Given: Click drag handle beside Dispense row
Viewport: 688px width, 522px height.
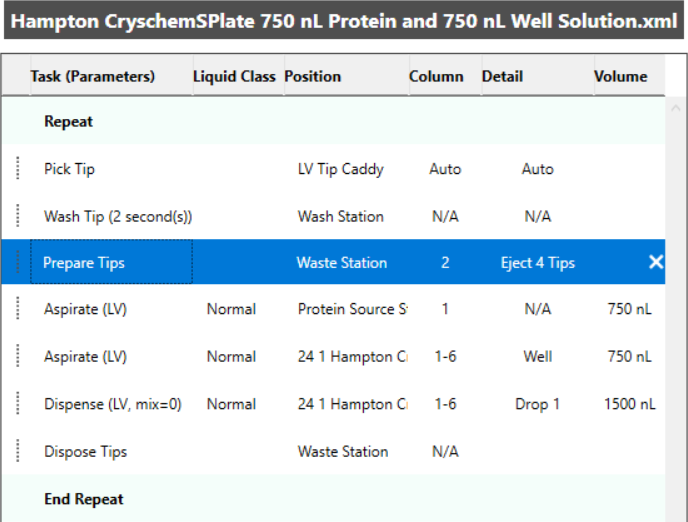Looking at the screenshot, I should coord(18,404).
